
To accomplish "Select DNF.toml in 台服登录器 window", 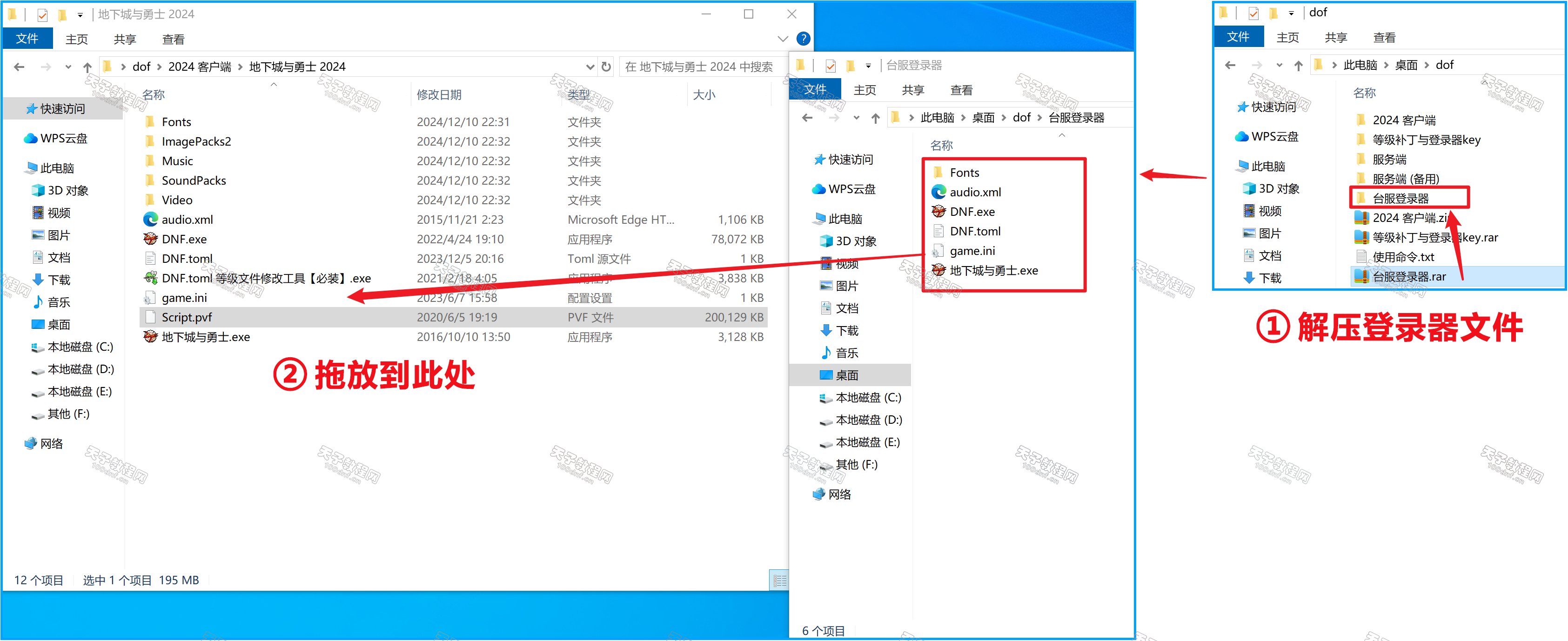I will pos(974,231).
